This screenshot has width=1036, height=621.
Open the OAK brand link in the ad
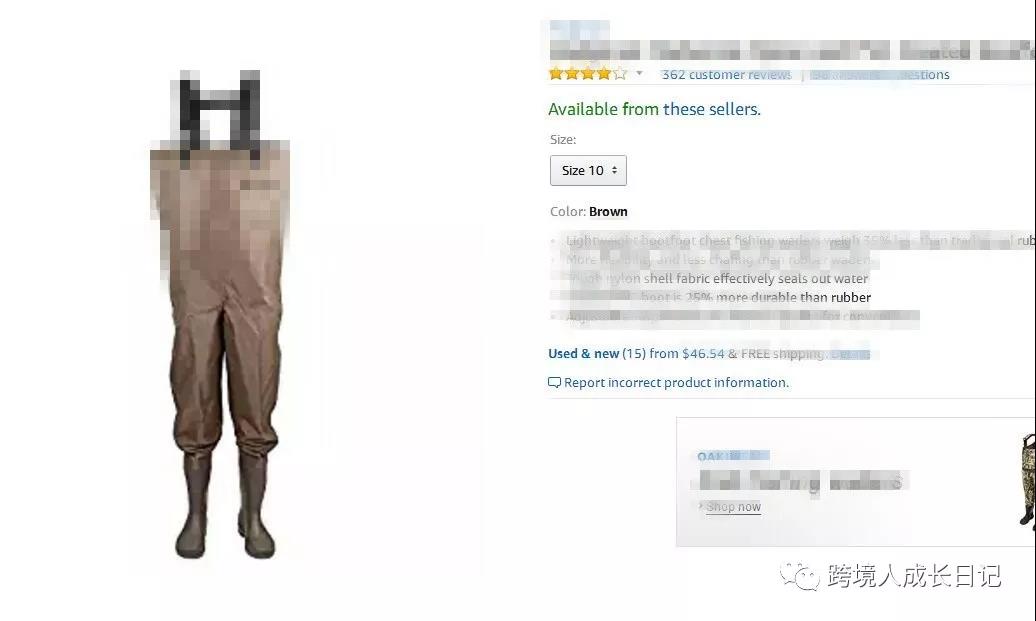733,456
